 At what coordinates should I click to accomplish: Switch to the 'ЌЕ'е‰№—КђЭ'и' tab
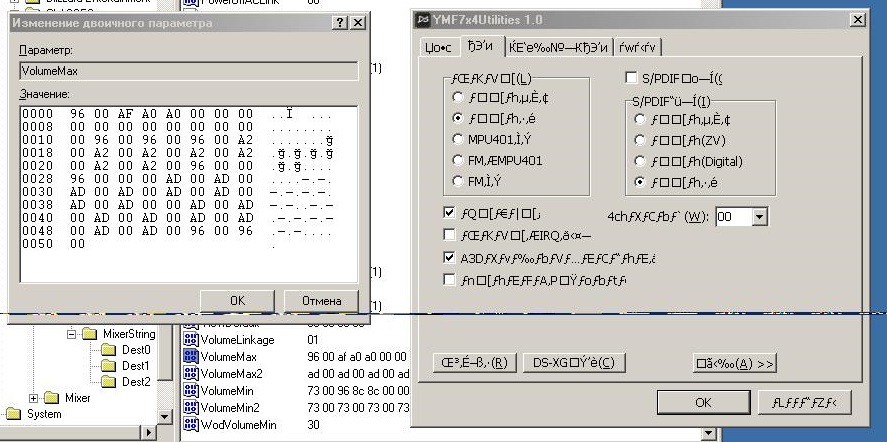(558, 48)
